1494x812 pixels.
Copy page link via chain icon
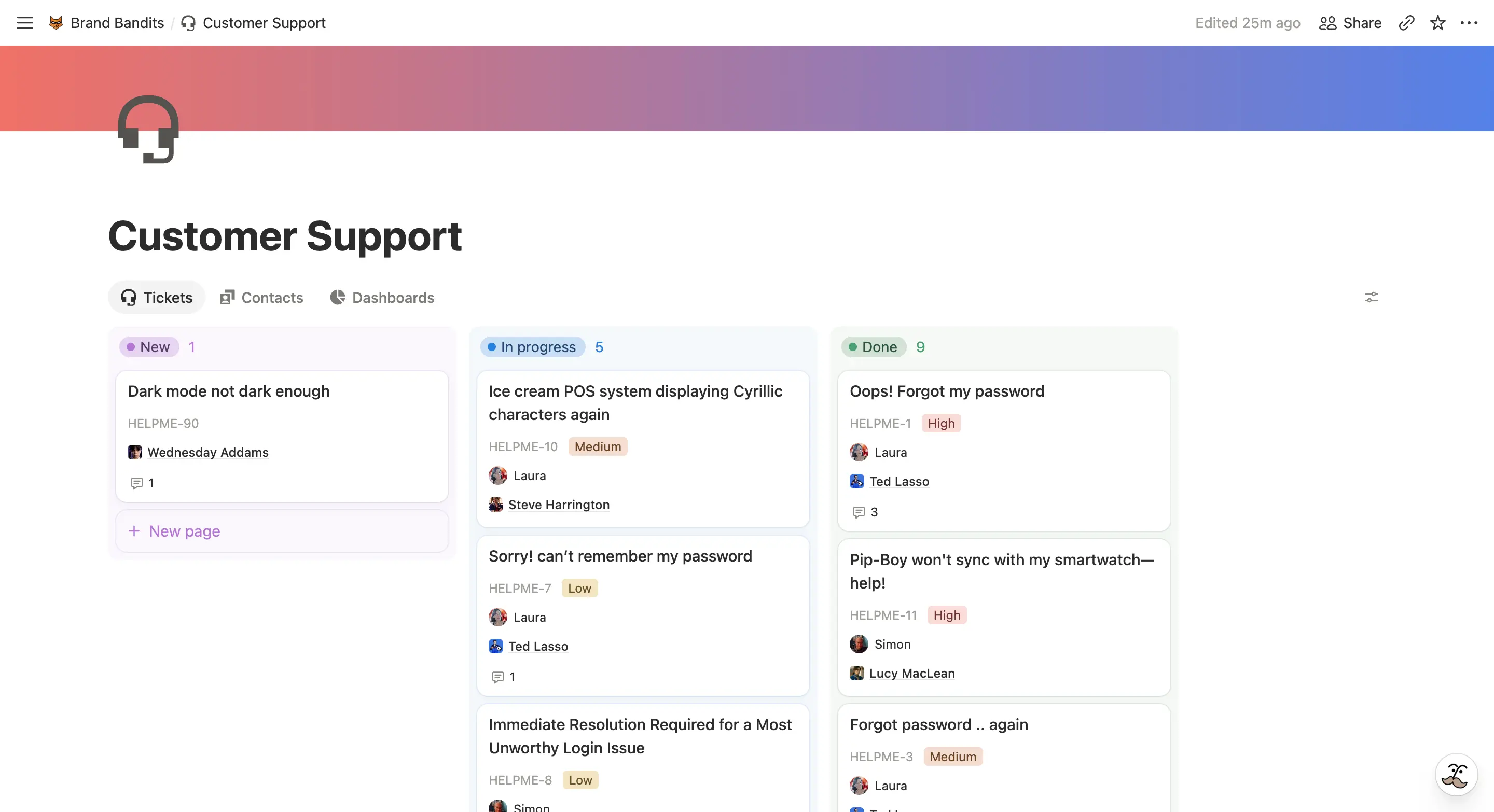click(1406, 23)
